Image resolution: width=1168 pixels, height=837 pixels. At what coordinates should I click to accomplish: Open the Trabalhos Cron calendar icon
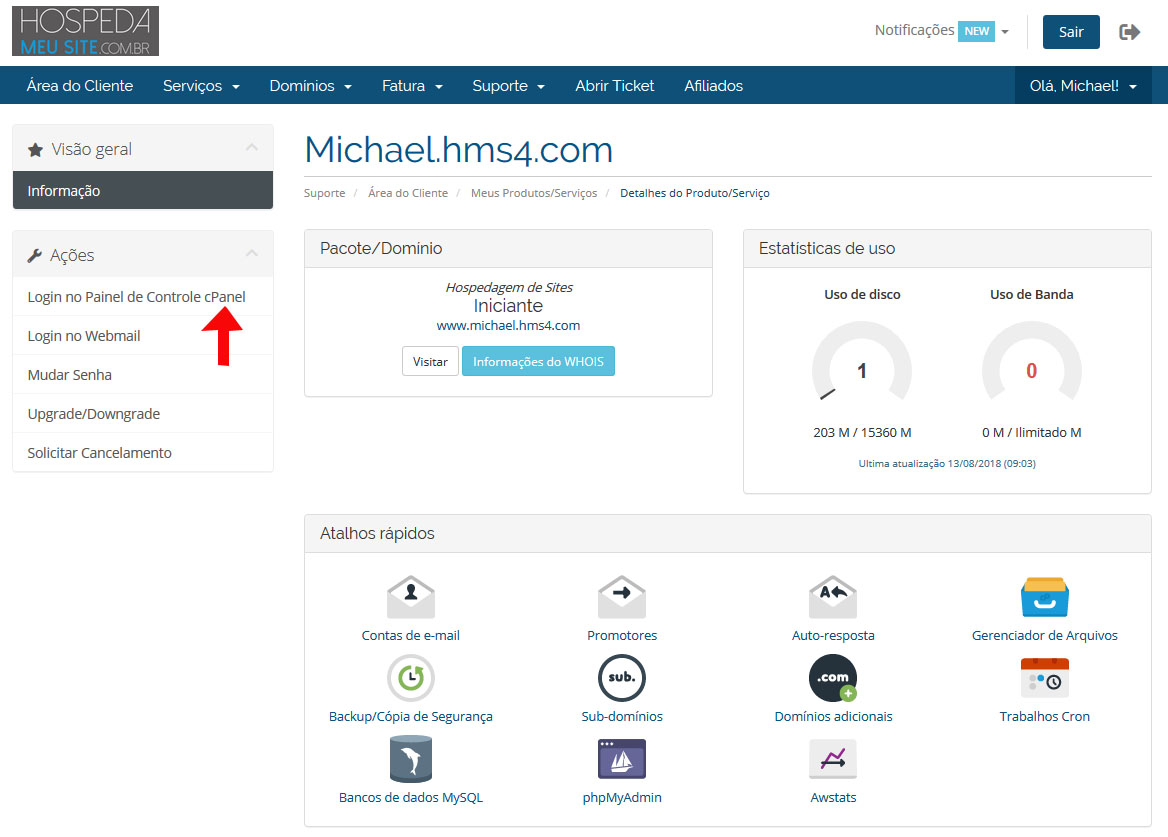point(1044,678)
